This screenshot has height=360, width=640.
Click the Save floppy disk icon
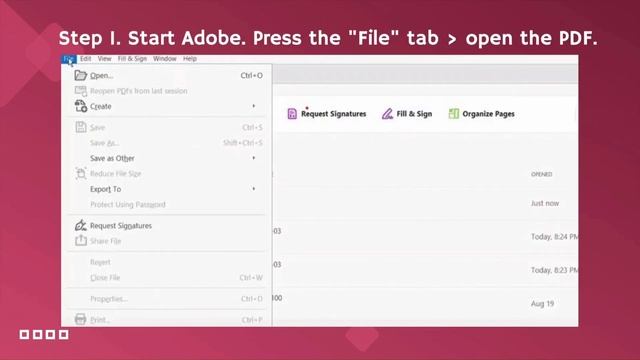tap(81, 127)
